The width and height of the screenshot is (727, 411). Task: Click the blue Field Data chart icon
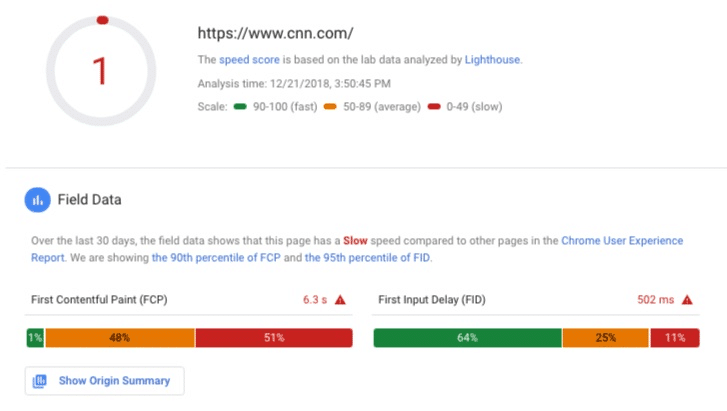click(x=38, y=200)
